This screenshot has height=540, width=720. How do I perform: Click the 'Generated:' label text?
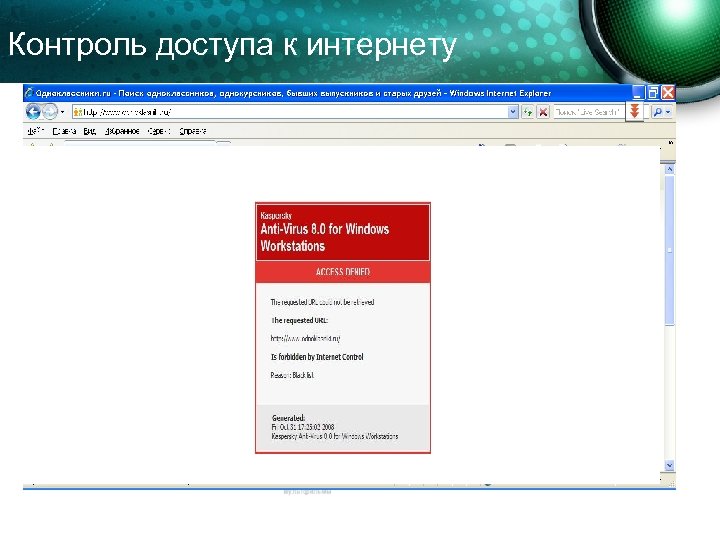288,418
